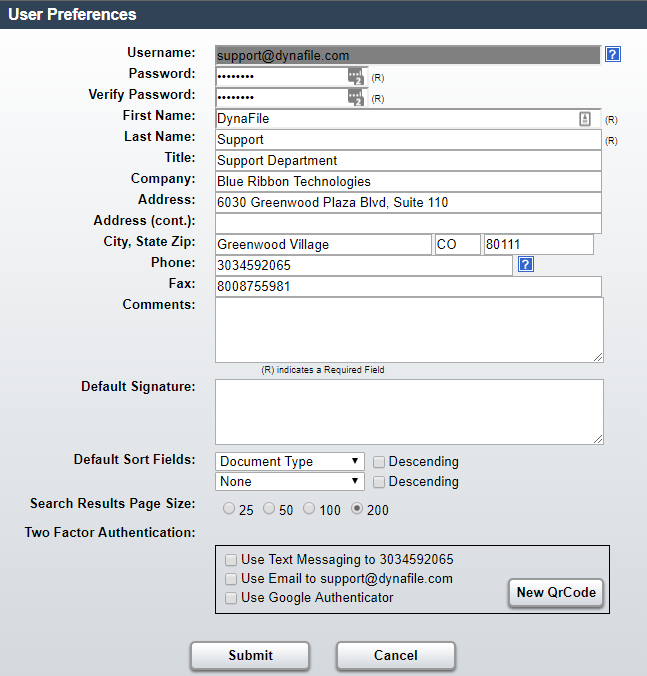Screen dimensions: 647x676
Task: Select page size 50 radio button
Action: (269, 509)
